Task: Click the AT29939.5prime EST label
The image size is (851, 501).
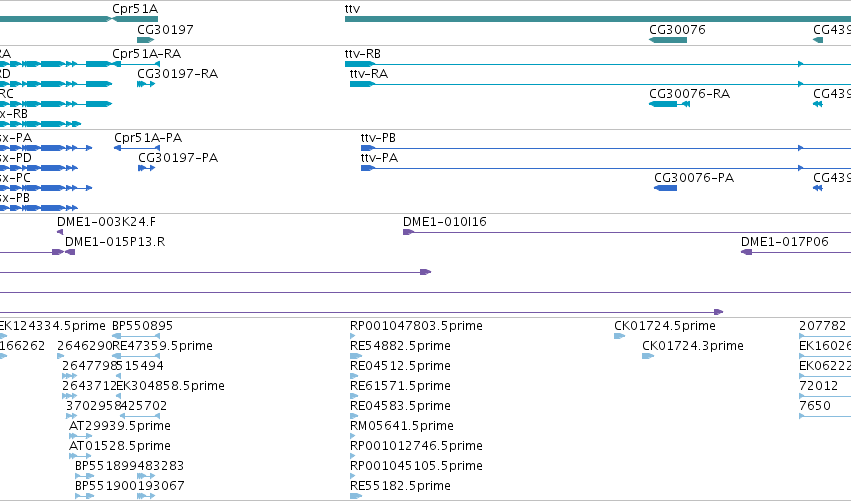Action: 120,426
